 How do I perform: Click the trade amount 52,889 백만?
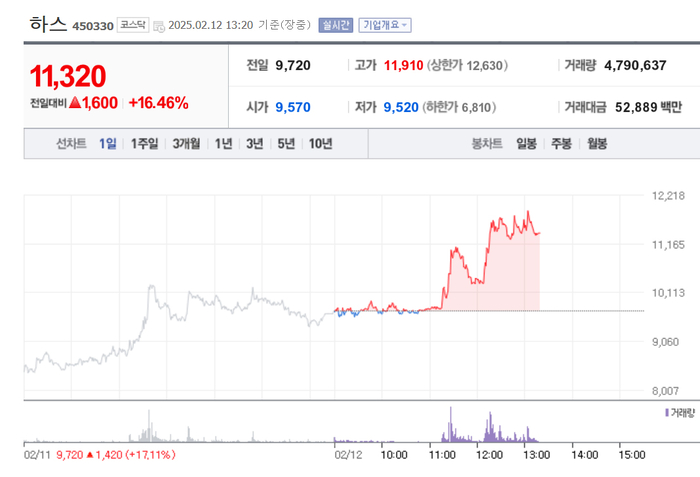[648, 107]
